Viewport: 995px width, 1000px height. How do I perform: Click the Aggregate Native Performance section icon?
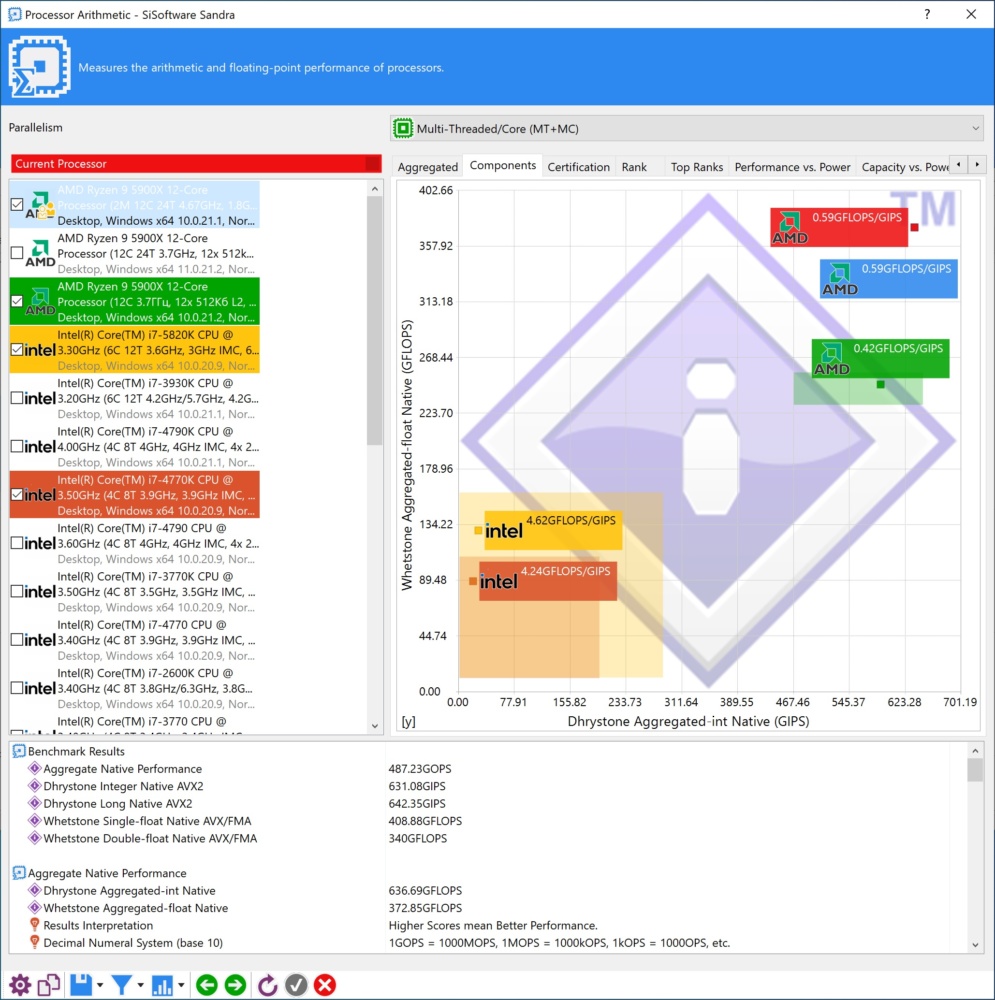(19, 873)
